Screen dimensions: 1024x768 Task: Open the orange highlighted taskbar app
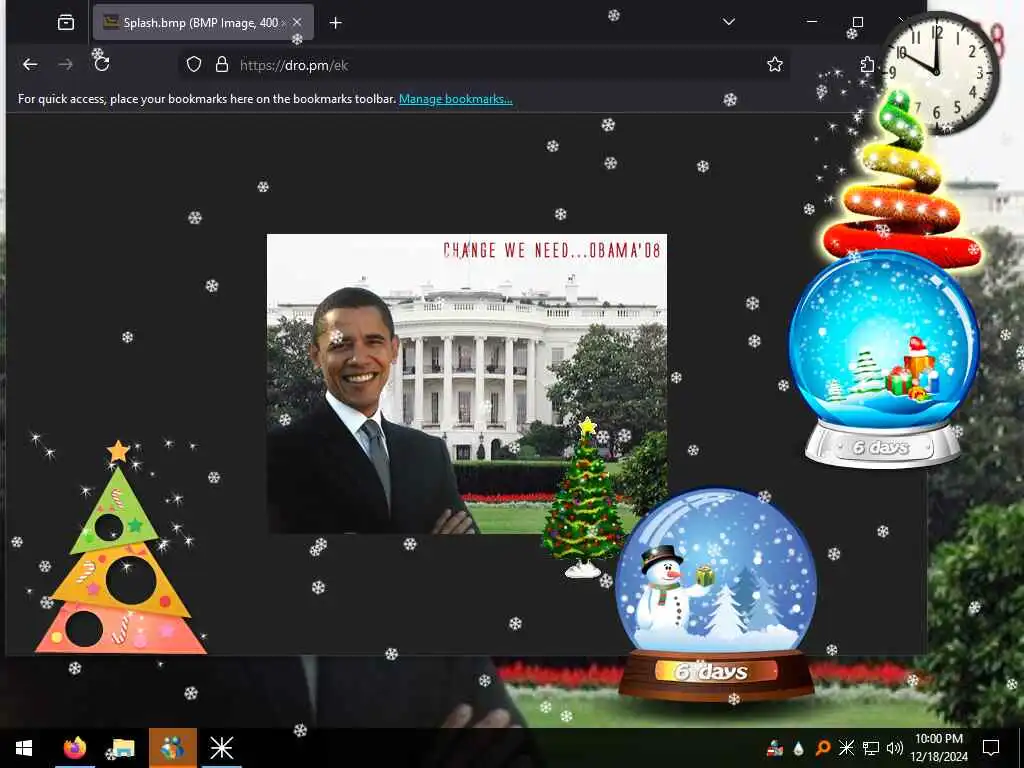point(172,748)
